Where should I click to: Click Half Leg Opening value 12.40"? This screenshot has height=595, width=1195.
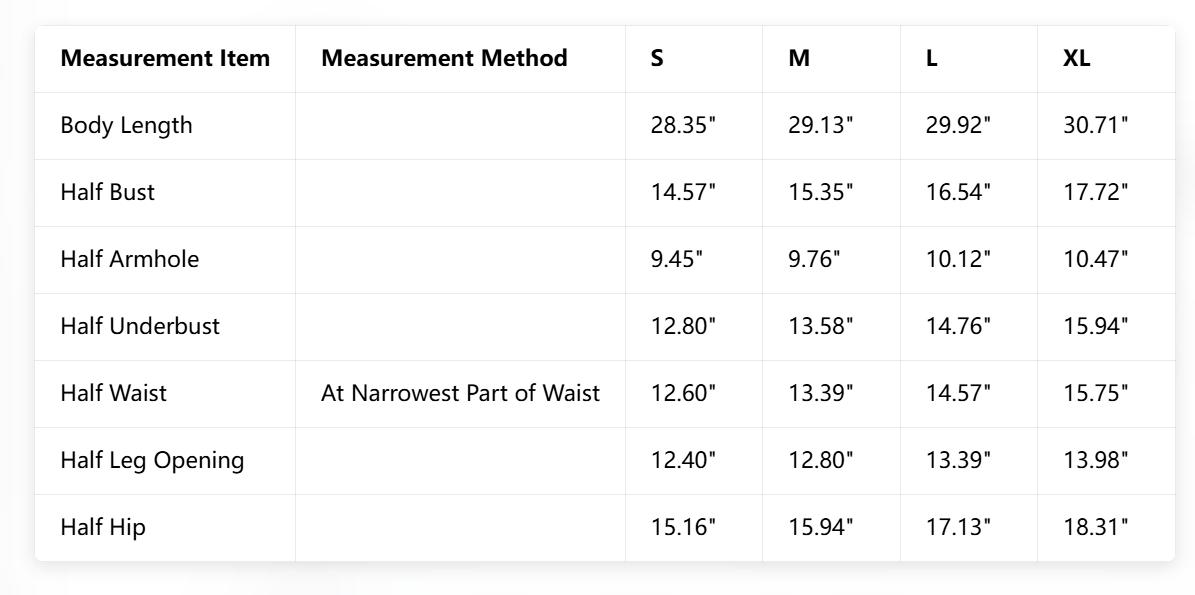click(684, 460)
